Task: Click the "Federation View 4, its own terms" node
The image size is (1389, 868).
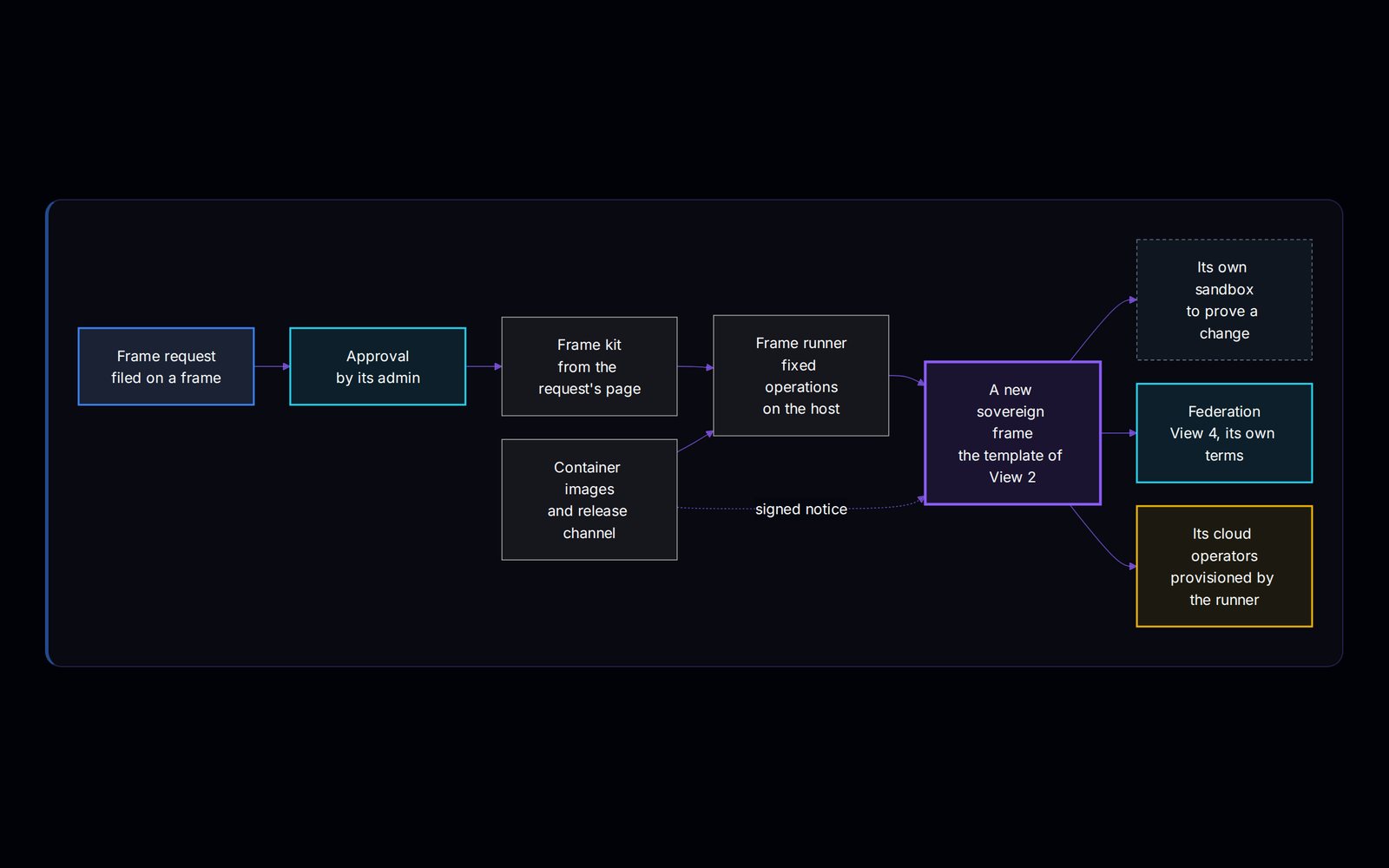Action: point(1224,433)
